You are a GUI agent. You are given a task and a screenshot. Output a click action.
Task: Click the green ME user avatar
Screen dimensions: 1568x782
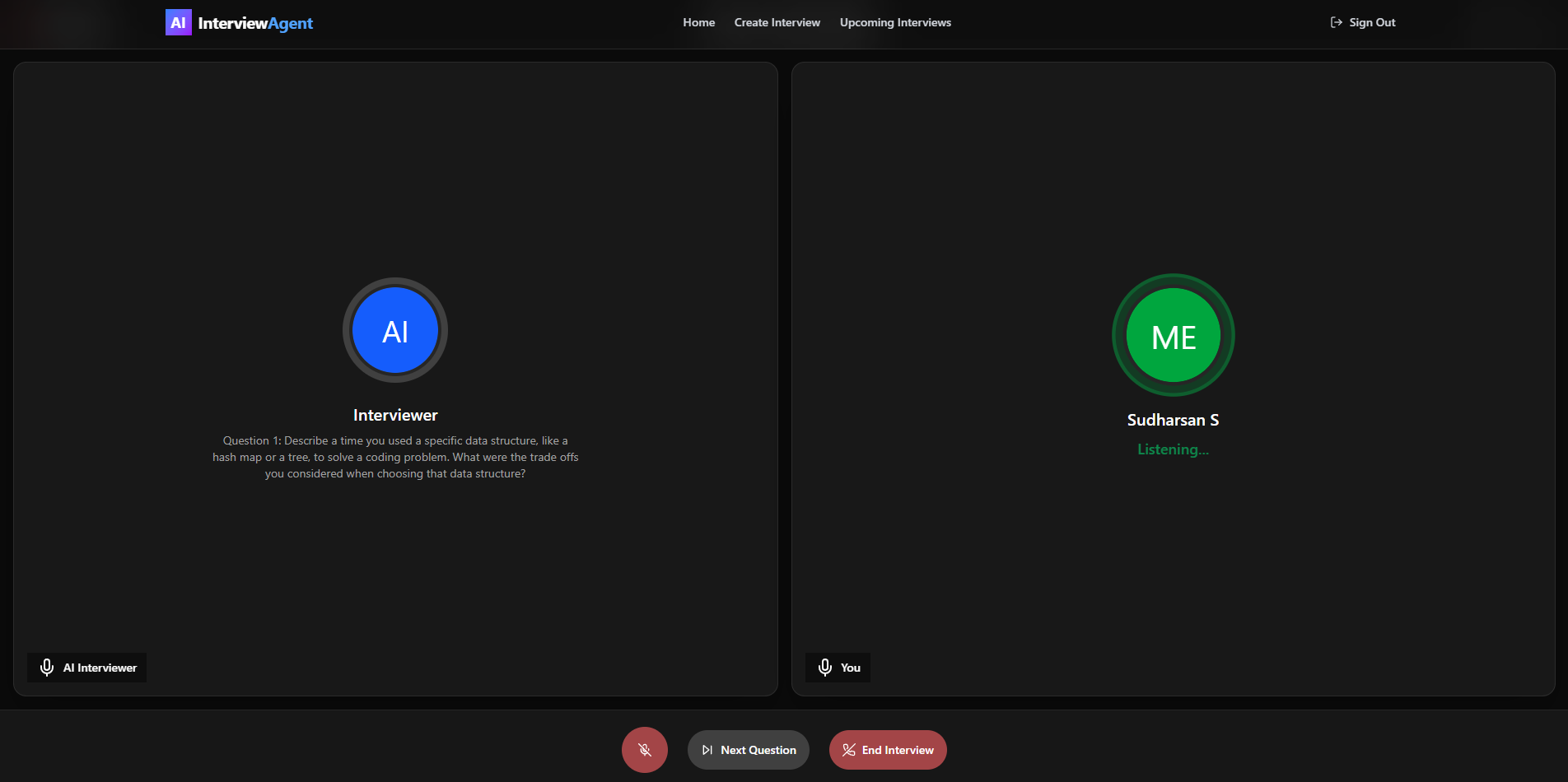pyautogui.click(x=1173, y=335)
